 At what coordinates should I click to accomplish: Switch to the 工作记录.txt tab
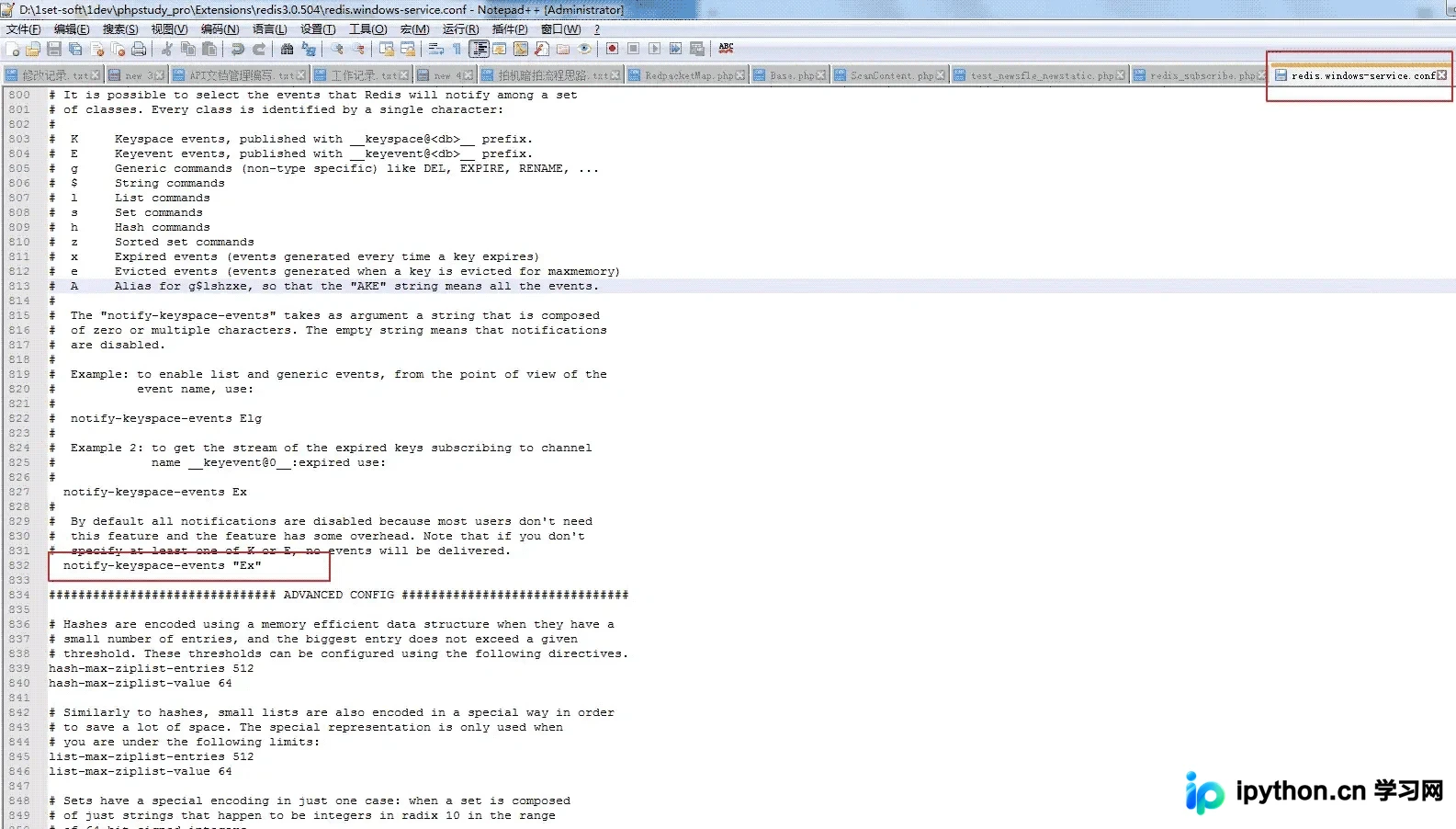coord(362,75)
